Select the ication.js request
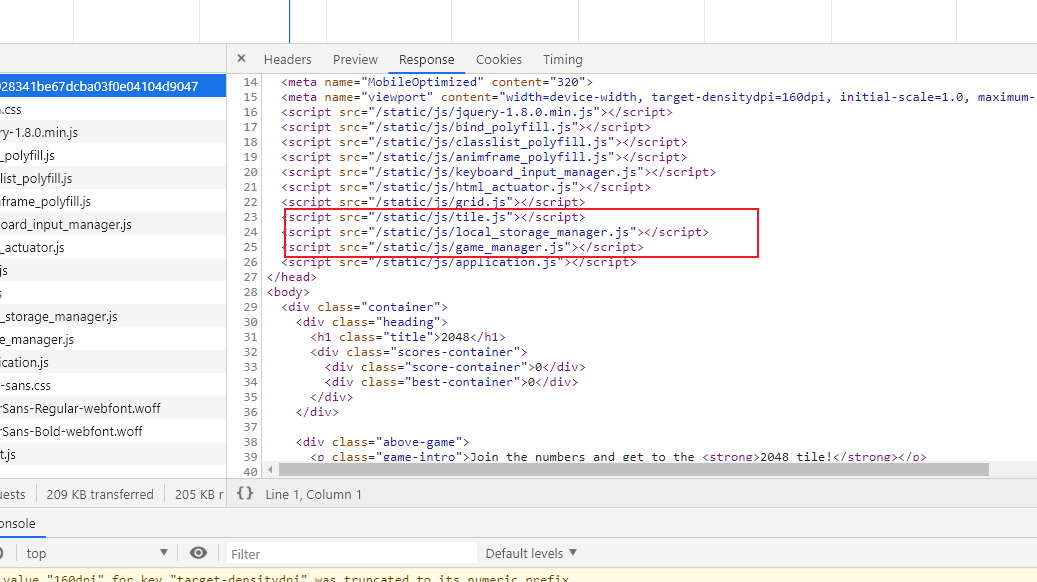 [112, 362]
